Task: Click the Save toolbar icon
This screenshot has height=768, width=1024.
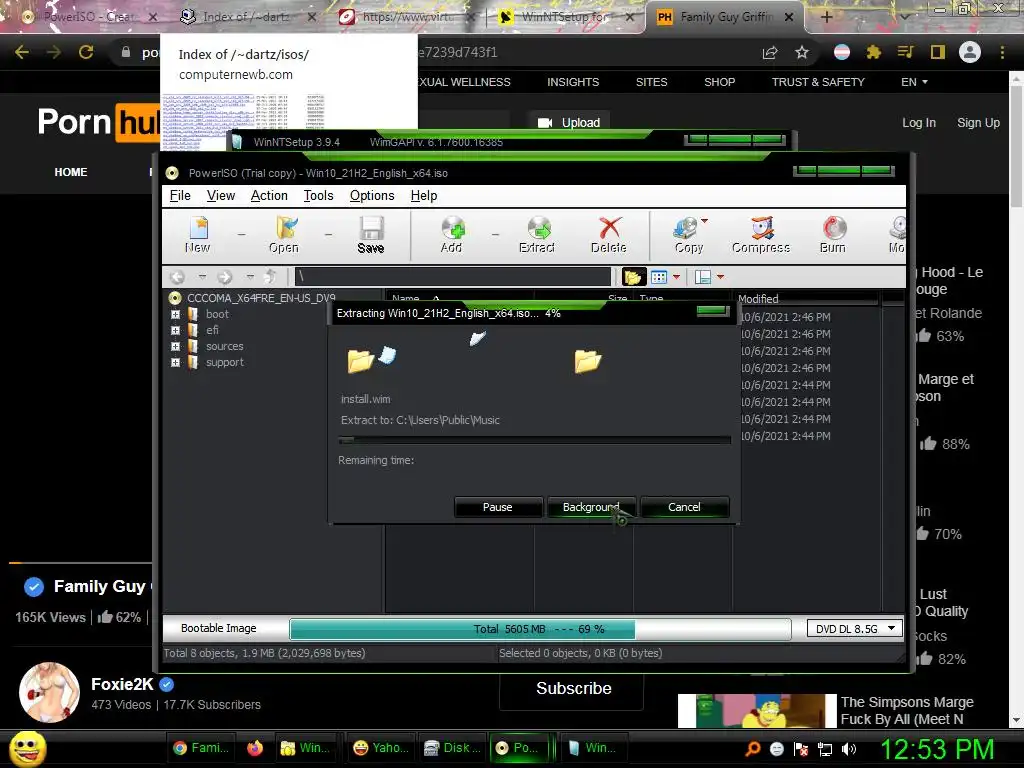Action: (x=371, y=235)
